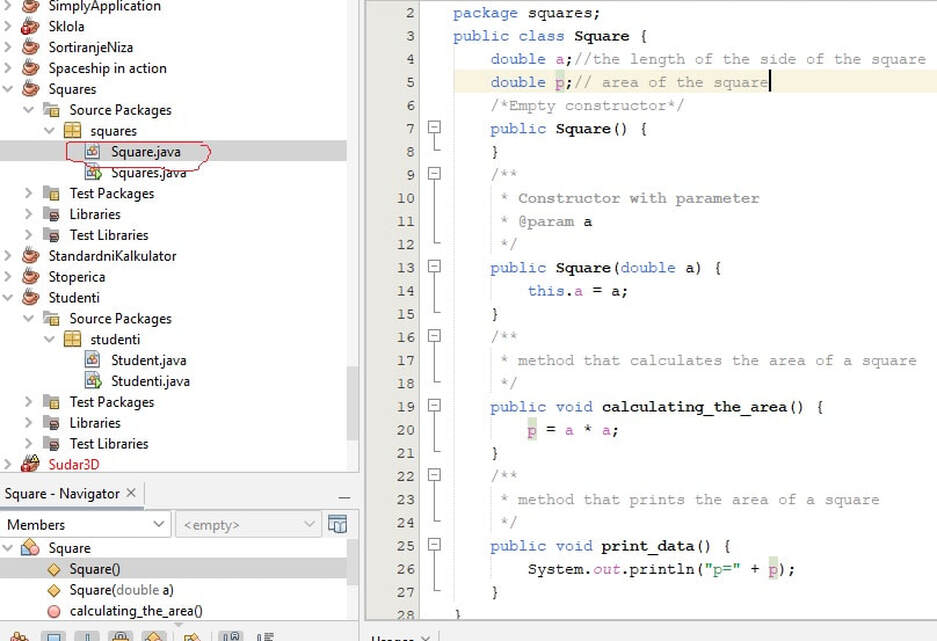937x641 pixels.
Task: Expand the SortiranjeNiza project node
Action: pyautogui.click(x=7, y=47)
